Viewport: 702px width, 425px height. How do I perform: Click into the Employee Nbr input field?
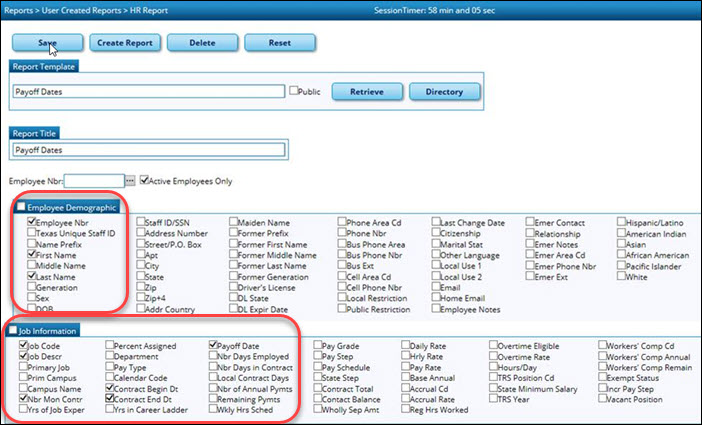(94, 181)
